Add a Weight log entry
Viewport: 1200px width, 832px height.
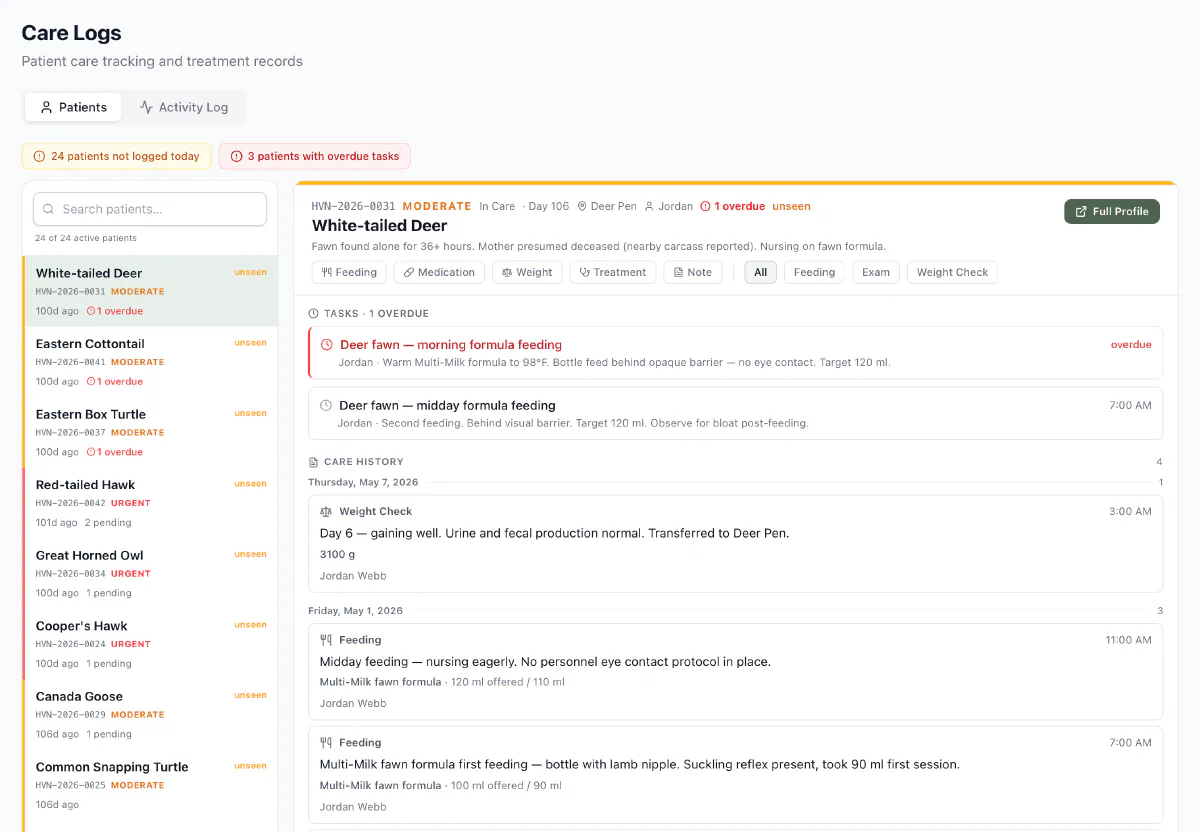(x=527, y=272)
